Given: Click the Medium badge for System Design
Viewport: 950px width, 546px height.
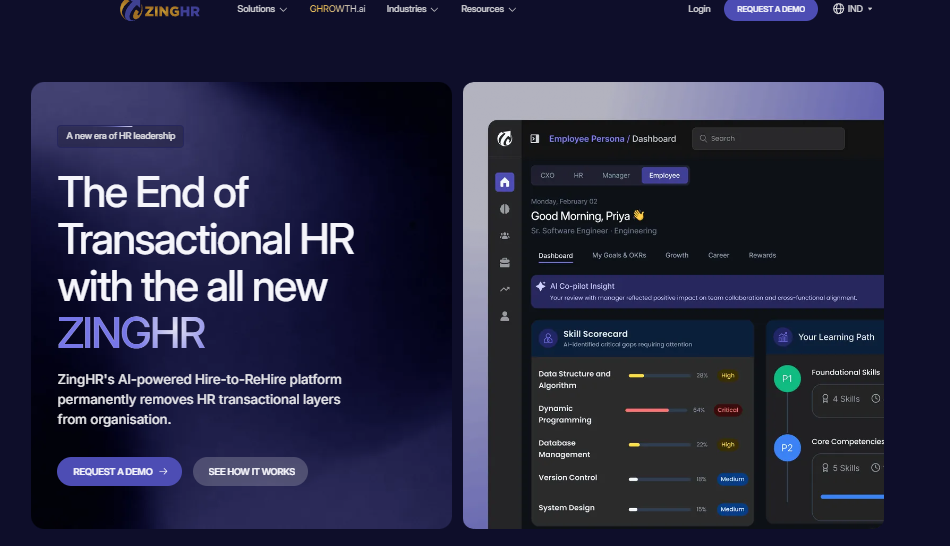Looking at the screenshot, I should click(x=732, y=510).
